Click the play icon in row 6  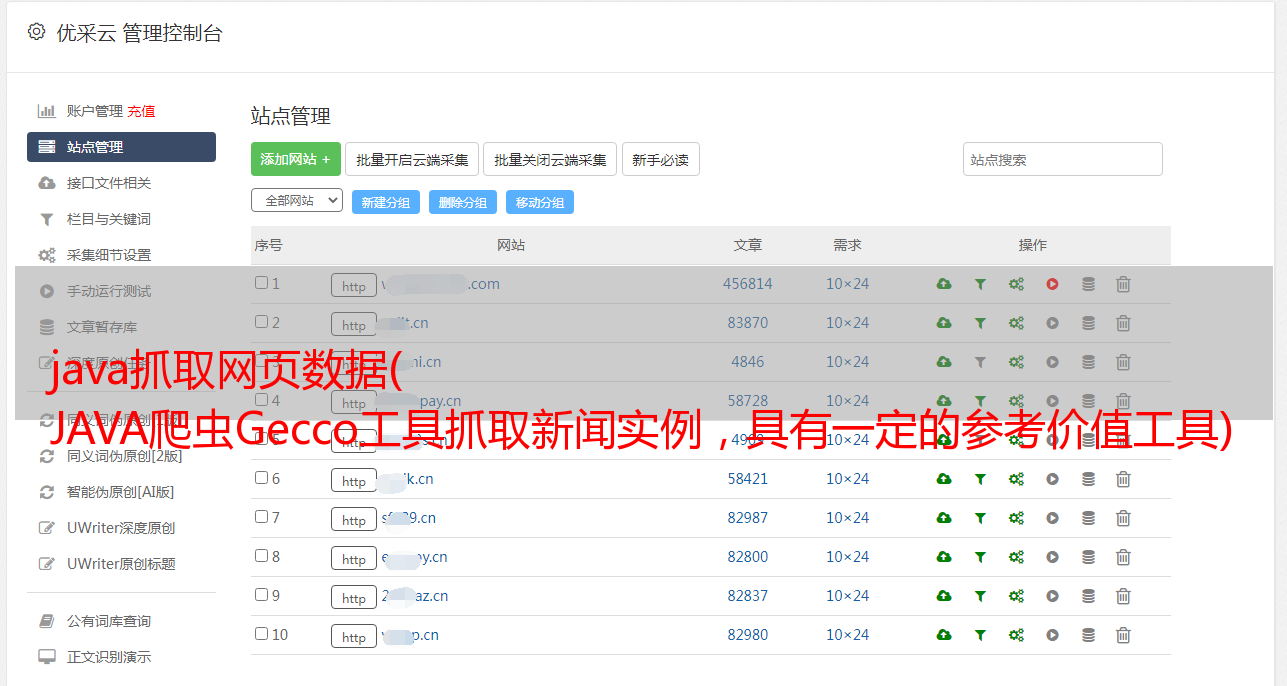[x=1052, y=479]
